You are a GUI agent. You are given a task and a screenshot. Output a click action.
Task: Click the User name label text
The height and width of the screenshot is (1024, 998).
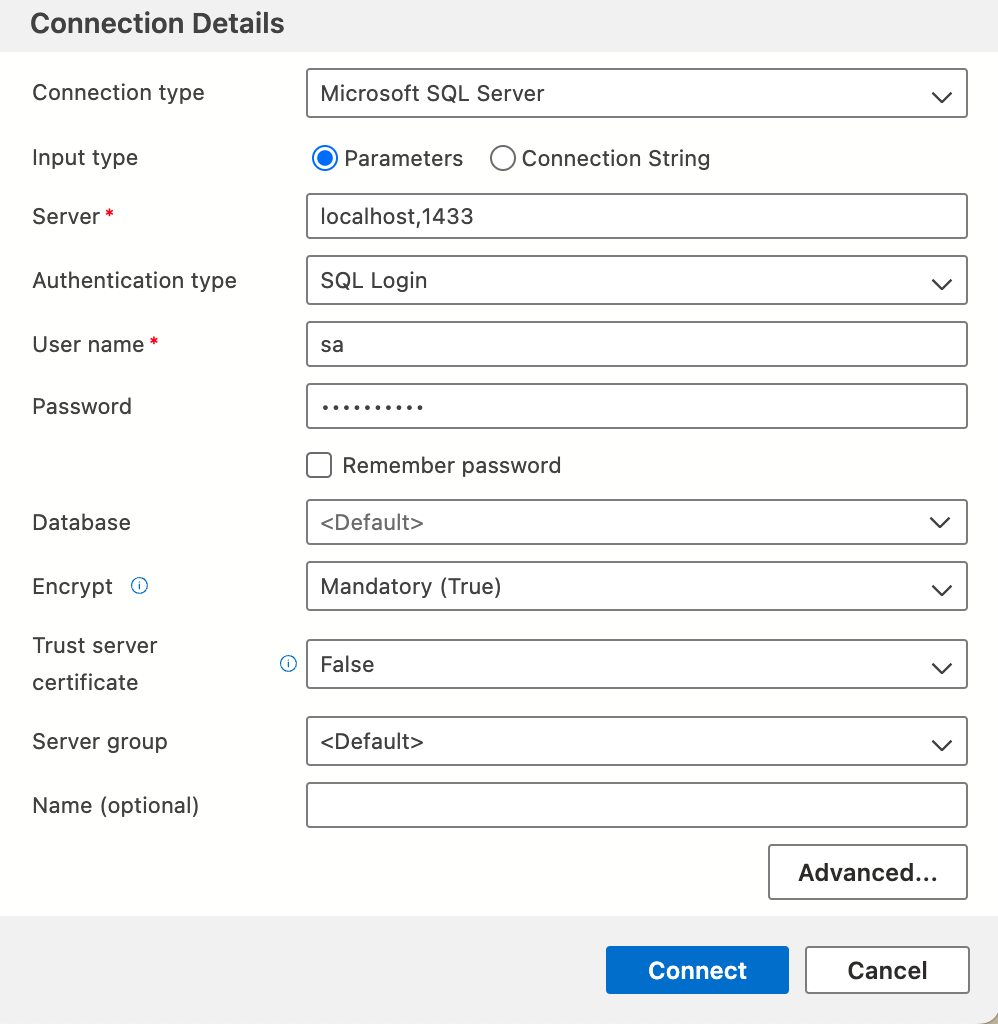tap(88, 344)
